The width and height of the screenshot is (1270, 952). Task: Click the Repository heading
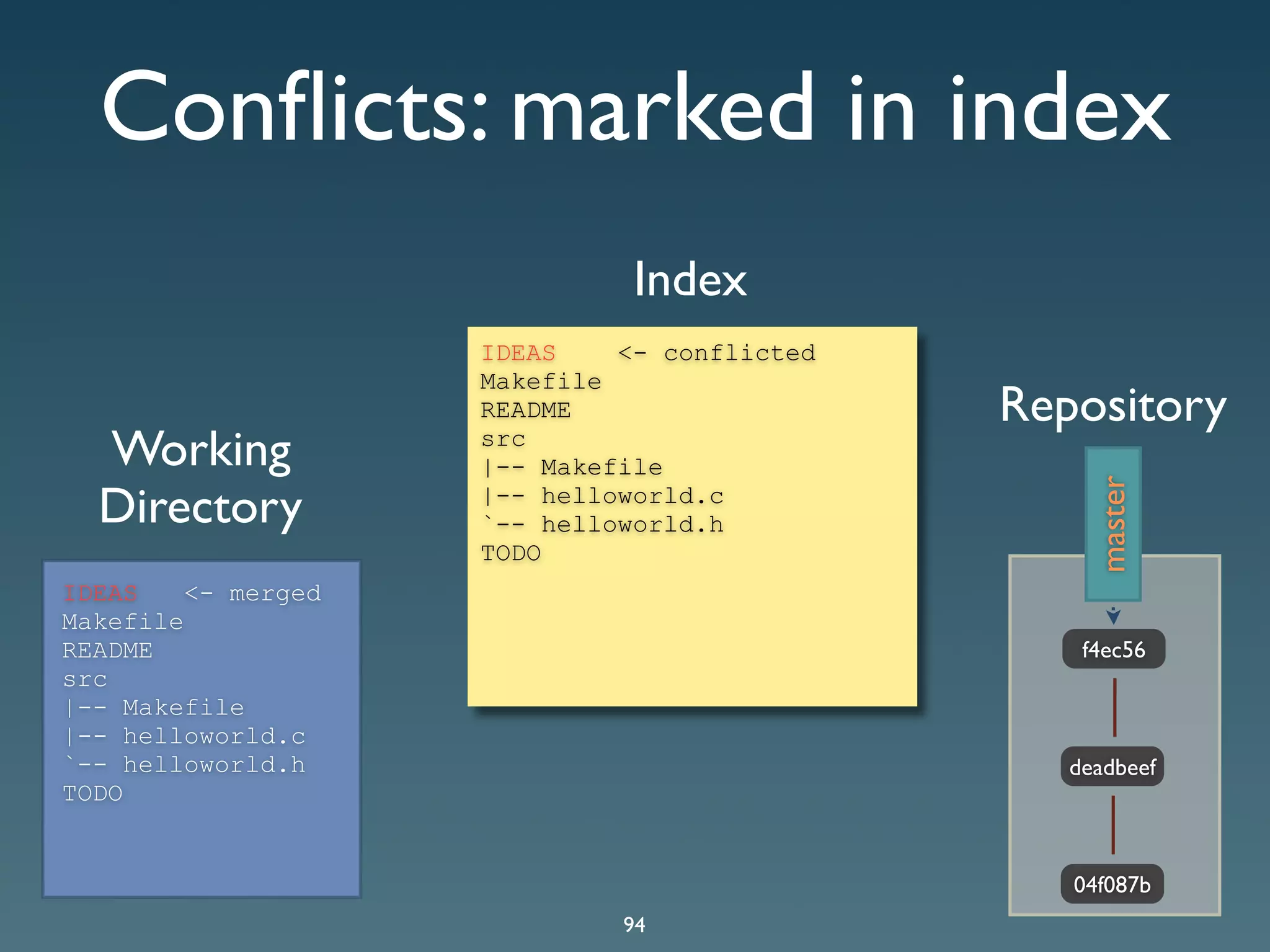tap(1113, 406)
